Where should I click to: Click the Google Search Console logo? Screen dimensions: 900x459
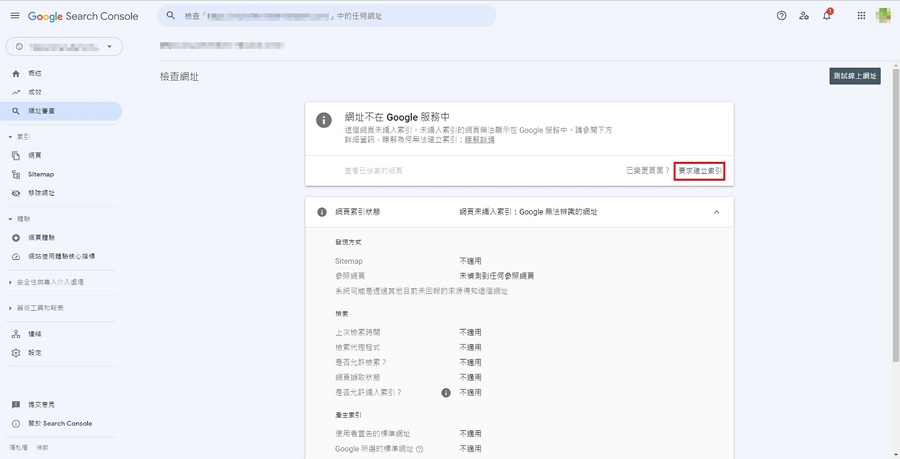tap(83, 17)
